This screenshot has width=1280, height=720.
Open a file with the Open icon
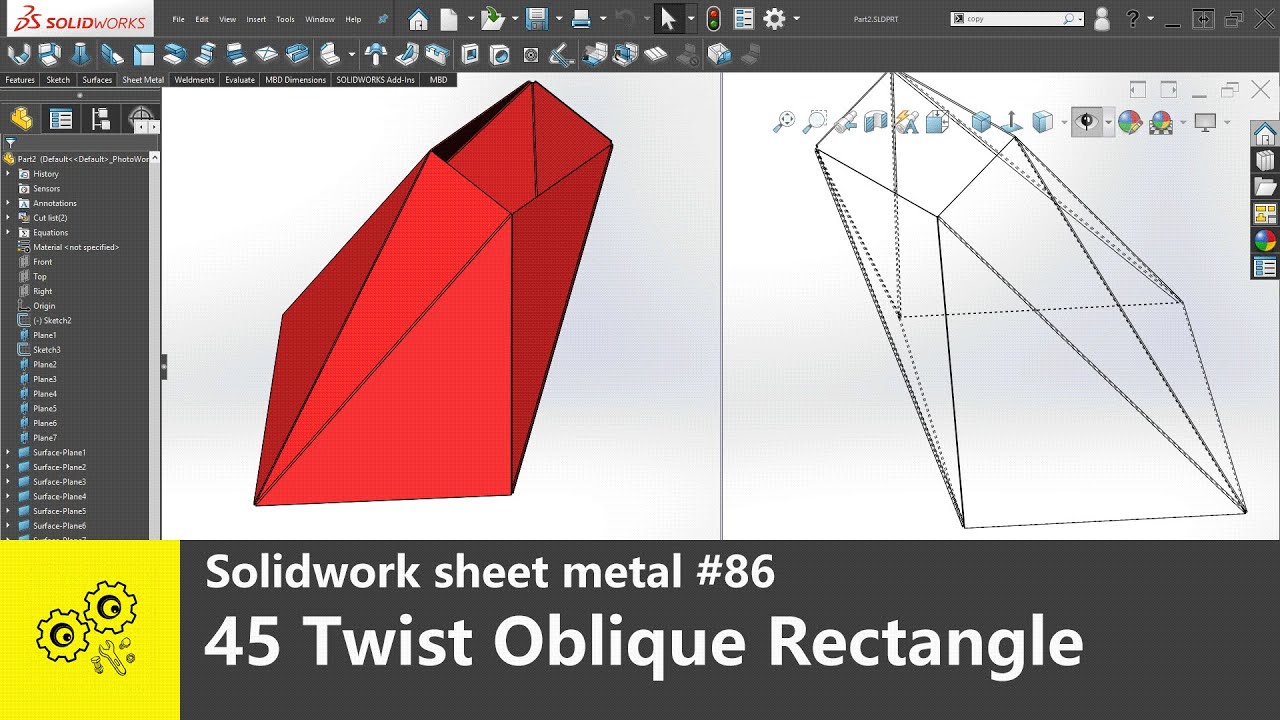492,19
